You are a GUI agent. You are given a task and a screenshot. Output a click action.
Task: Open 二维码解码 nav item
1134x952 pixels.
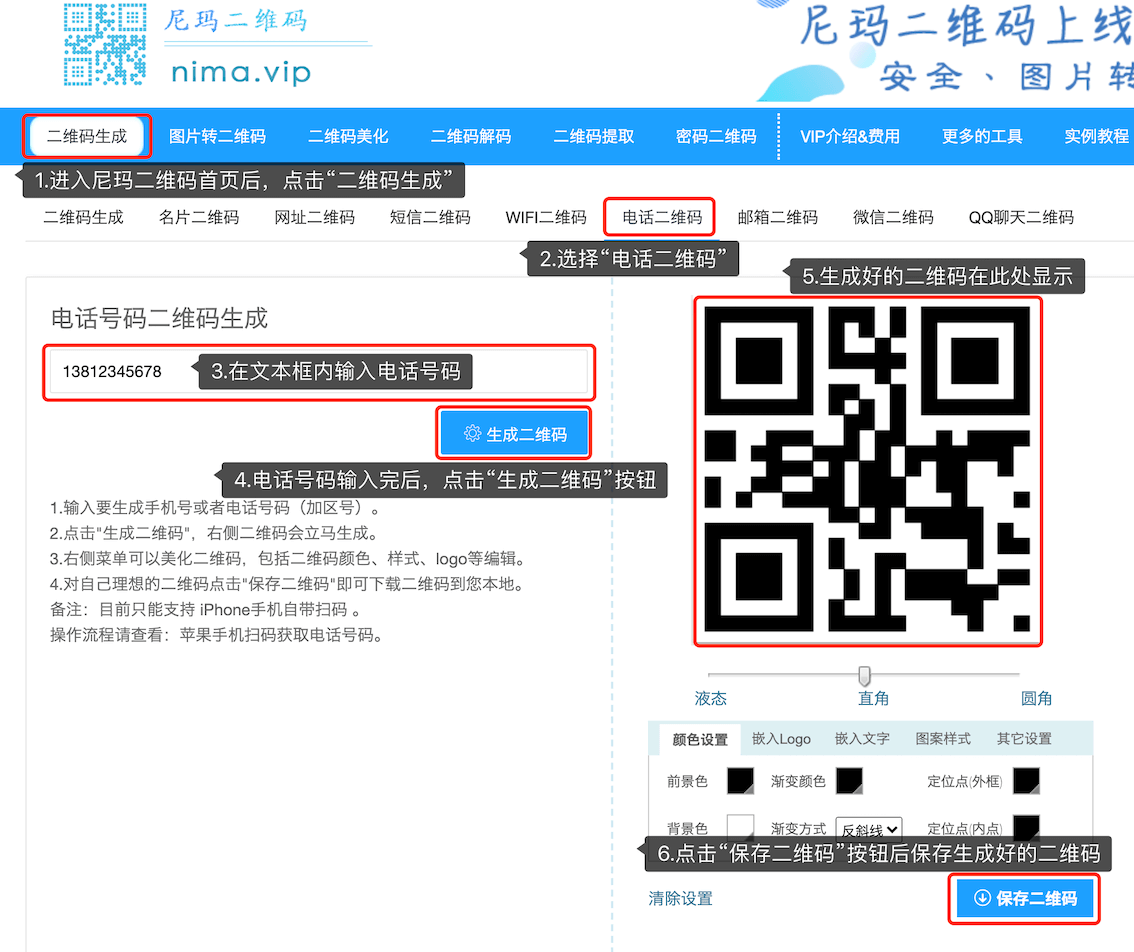click(471, 136)
